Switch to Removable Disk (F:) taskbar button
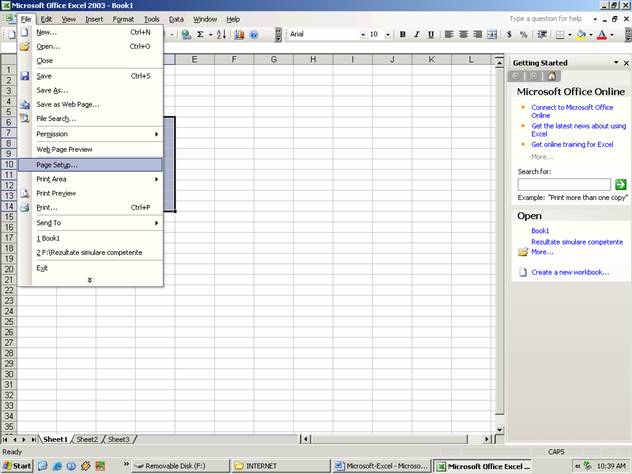Image resolution: width=632 pixels, height=474 pixels. (x=181, y=466)
